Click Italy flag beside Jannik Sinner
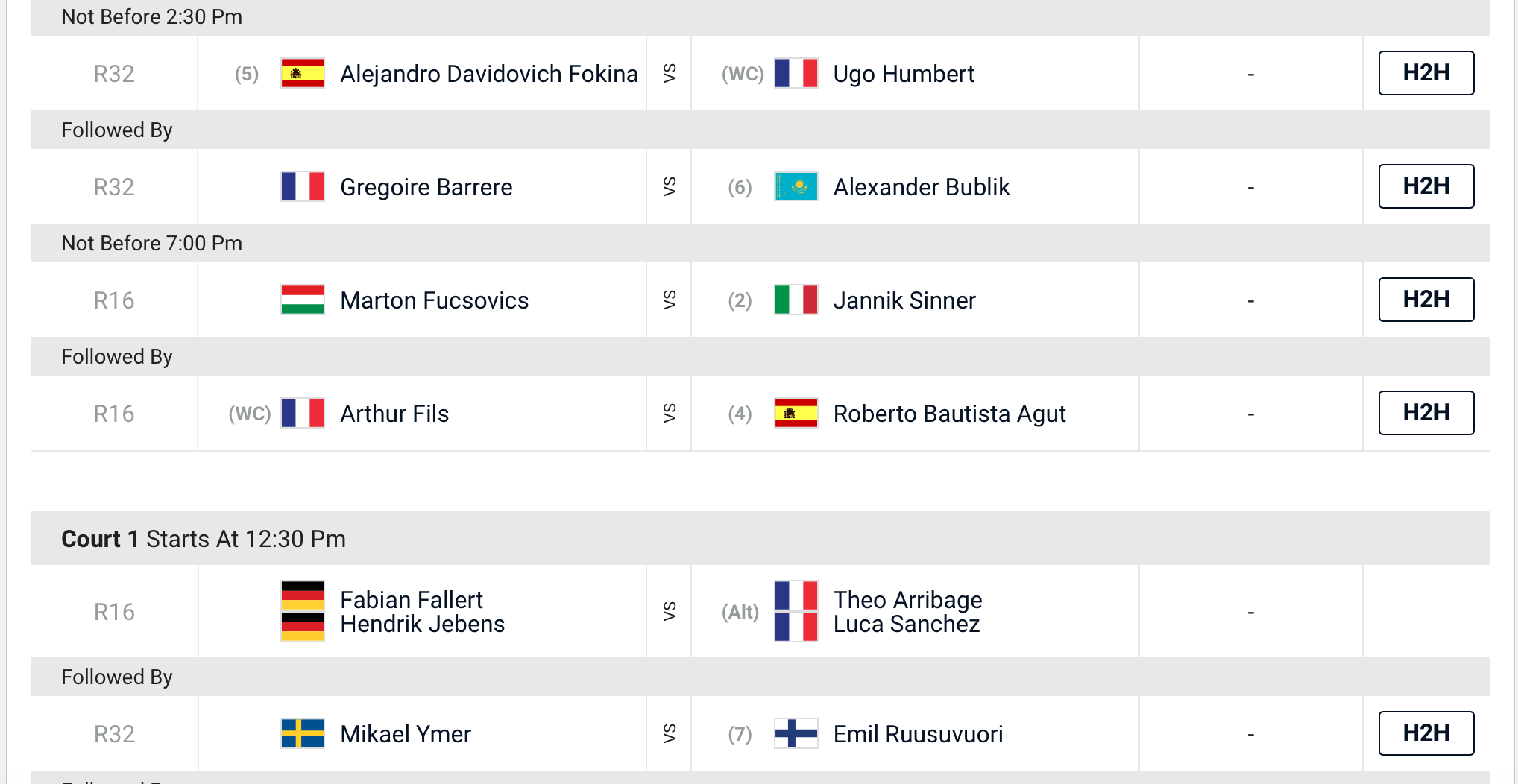Screen dimensions: 1518x784 796,300
